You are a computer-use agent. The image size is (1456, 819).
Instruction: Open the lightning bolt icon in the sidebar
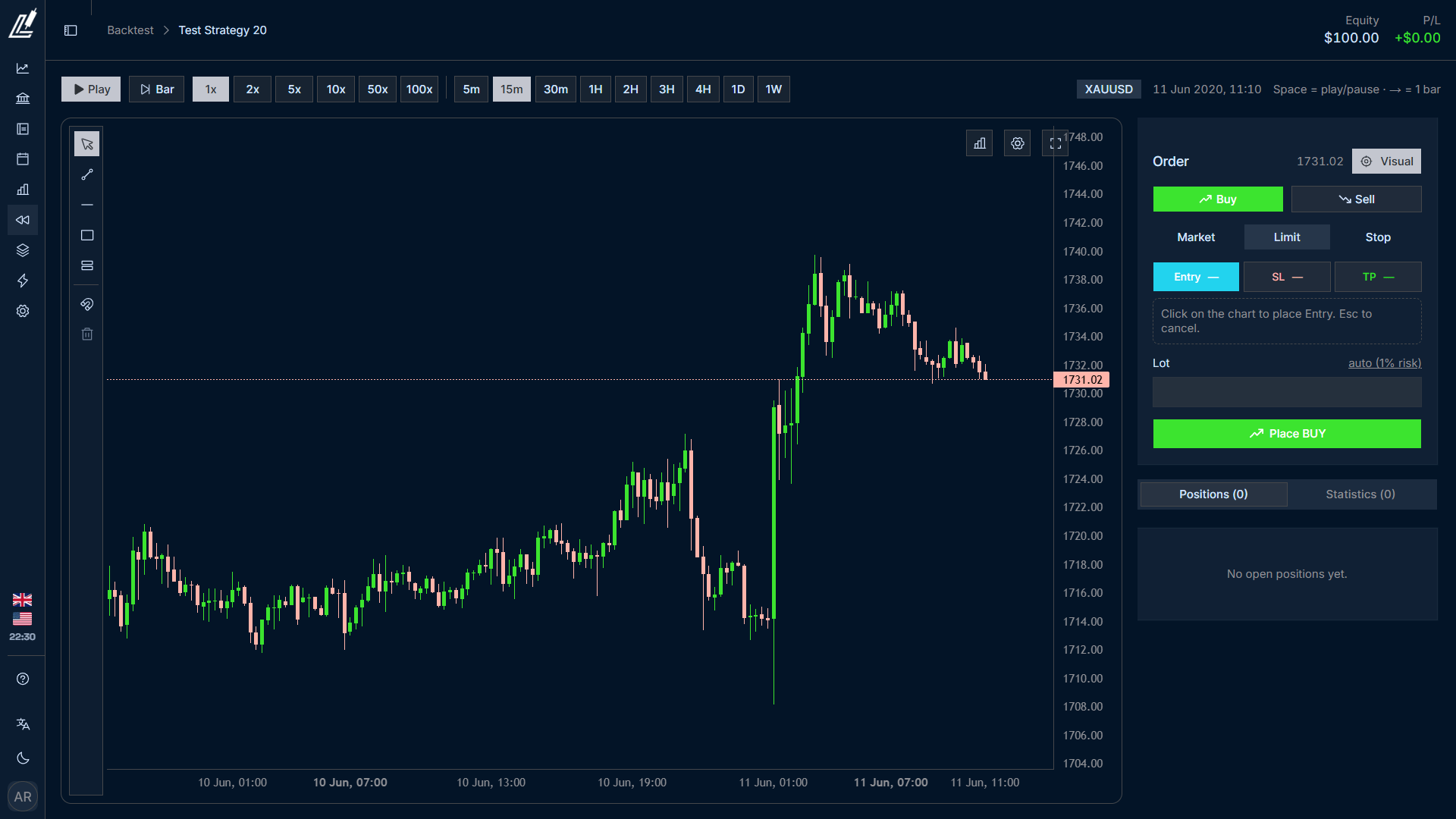(x=23, y=281)
